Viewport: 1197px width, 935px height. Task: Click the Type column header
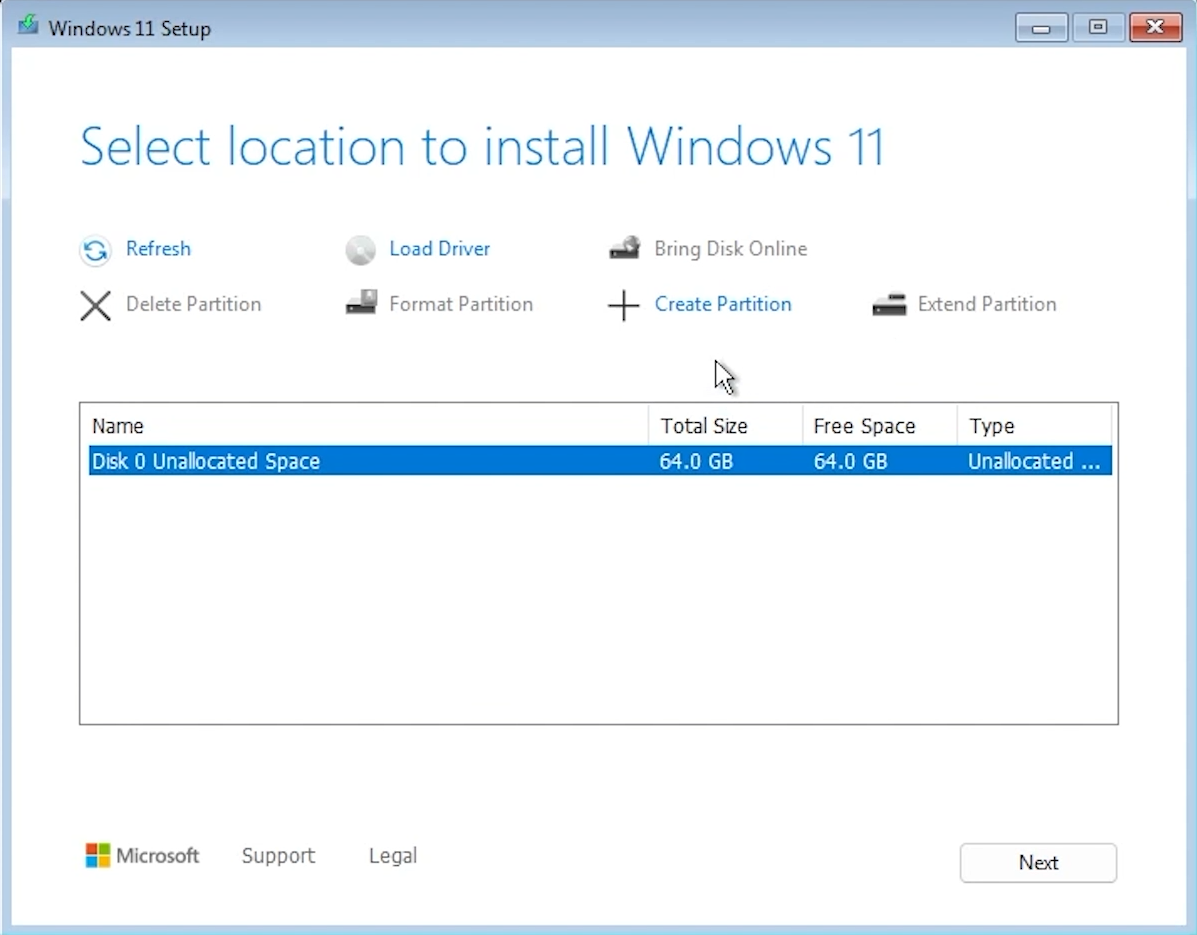click(x=991, y=426)
